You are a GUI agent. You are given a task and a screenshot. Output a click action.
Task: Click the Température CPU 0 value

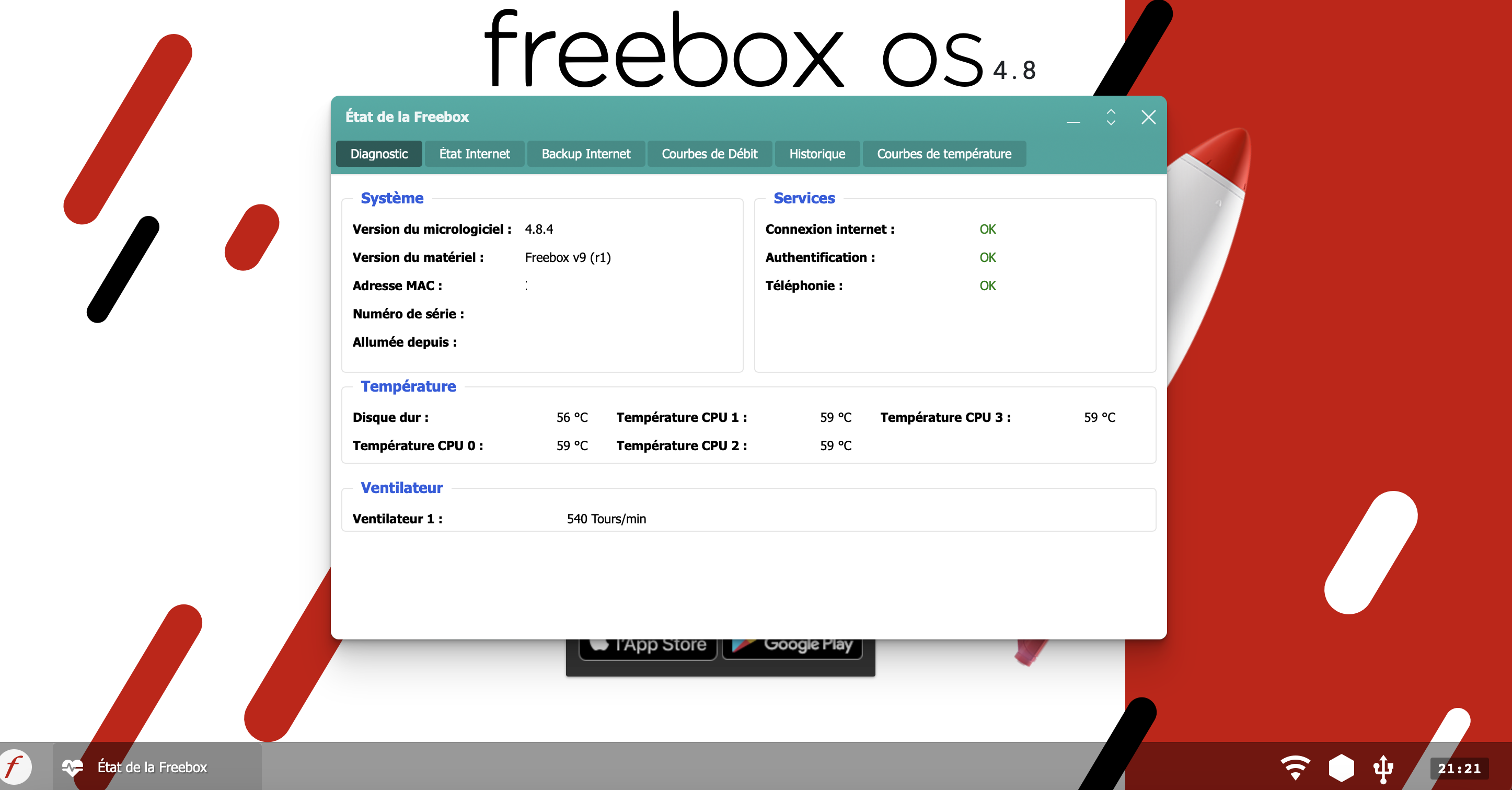pos(572,446)
